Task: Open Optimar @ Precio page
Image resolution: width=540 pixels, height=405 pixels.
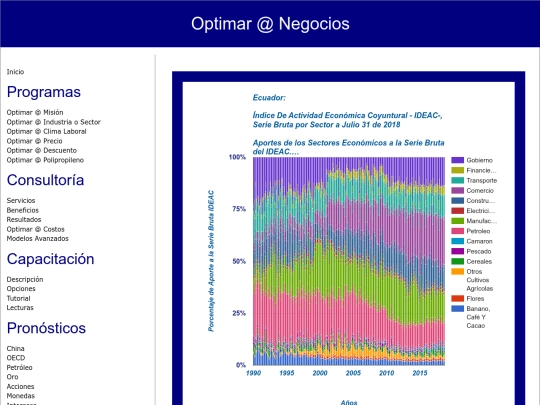Action: point(34,141)
